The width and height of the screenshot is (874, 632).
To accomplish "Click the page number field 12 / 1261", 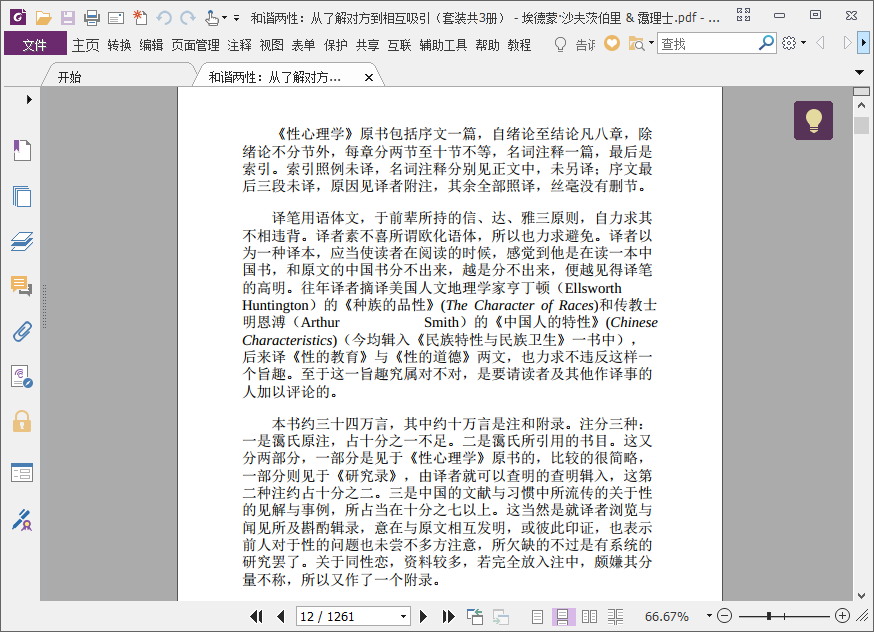I will click(x=348, y=616).
